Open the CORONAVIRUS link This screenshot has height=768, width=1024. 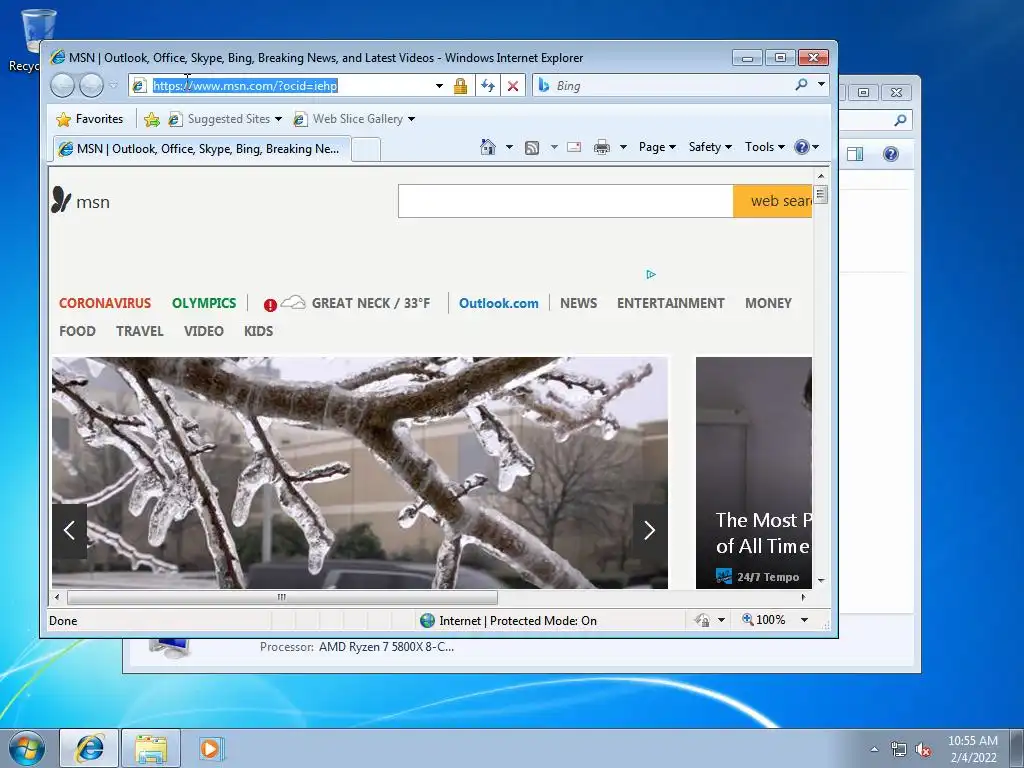point(105,303)
